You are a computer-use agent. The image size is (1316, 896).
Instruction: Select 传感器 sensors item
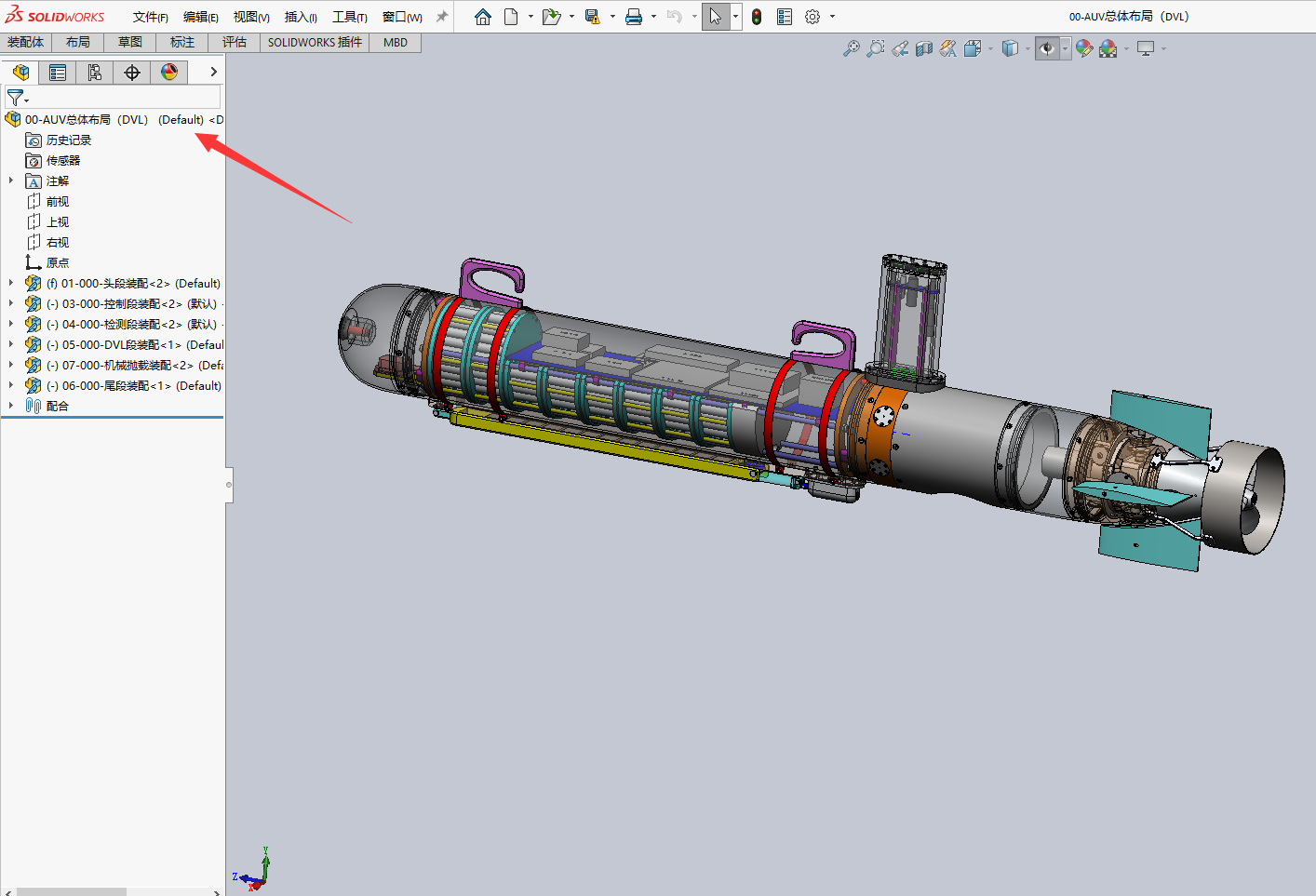(x=63, y=160)
